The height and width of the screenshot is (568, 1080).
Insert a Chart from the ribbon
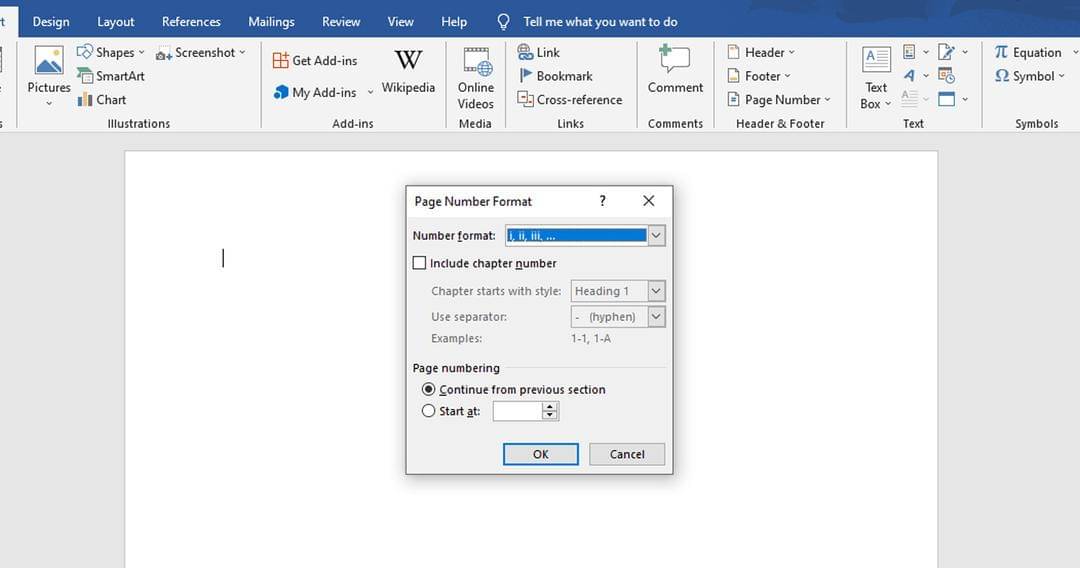(x=102, y=100)
